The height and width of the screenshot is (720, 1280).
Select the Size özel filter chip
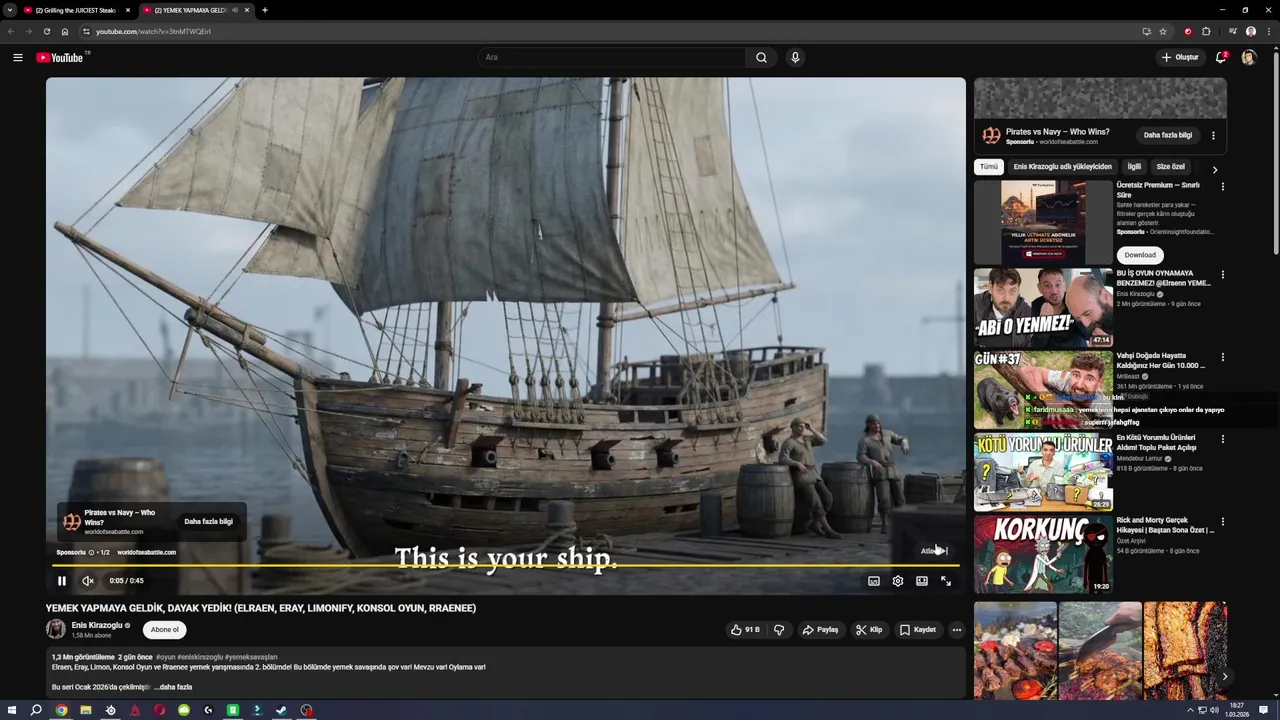click(x=1170, y=167)
